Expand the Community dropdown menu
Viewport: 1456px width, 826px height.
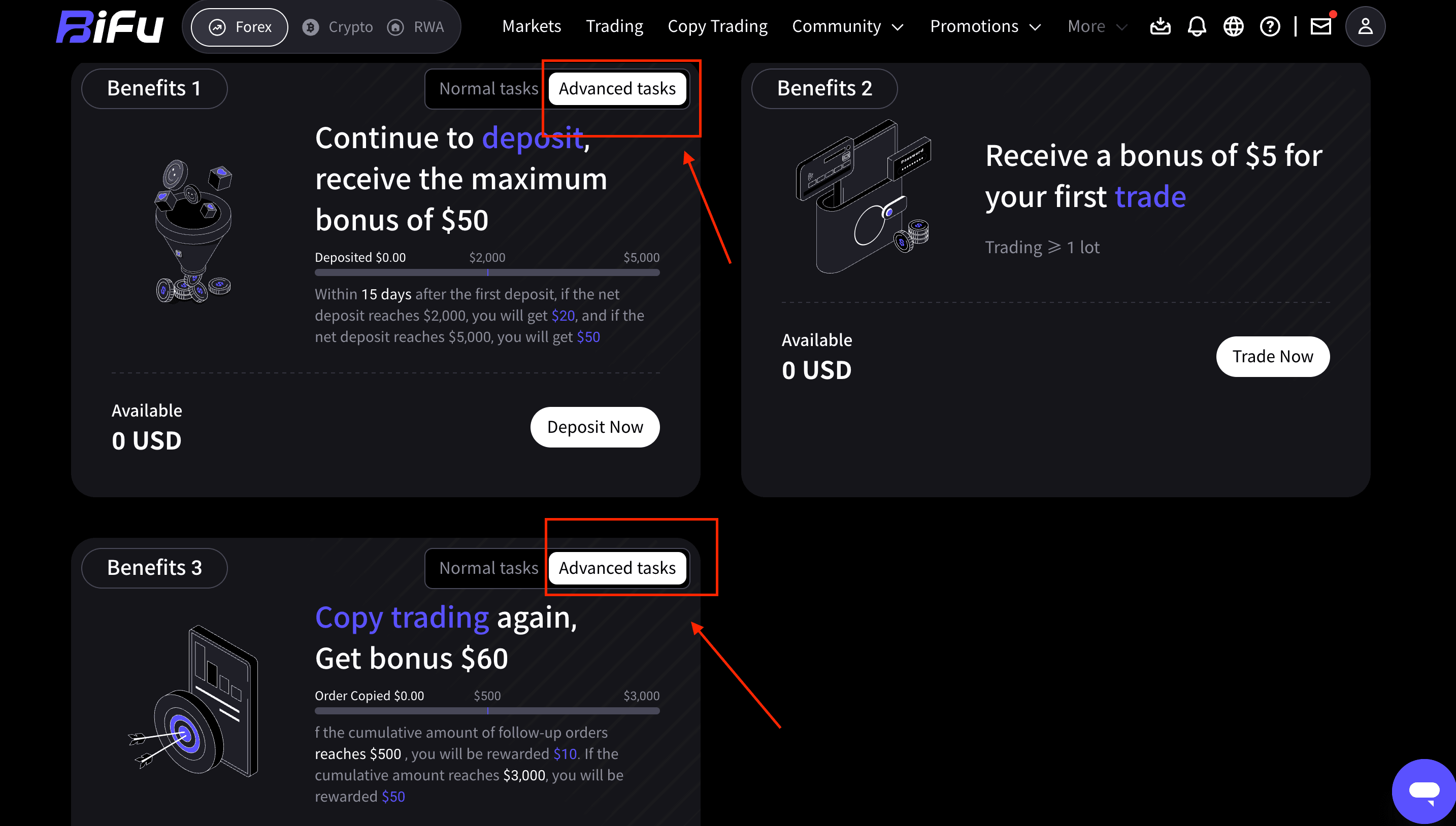click(847, 27)
